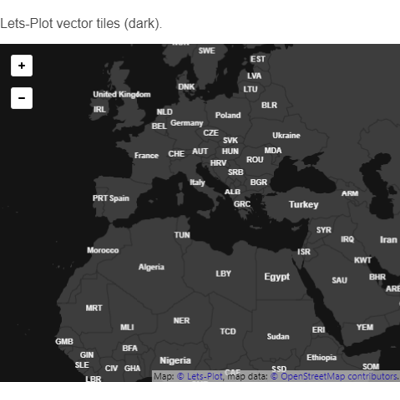Click the NER label on the map
This screenshot has height=400, width=400.
pyautogui.click(x=181, y=321)
